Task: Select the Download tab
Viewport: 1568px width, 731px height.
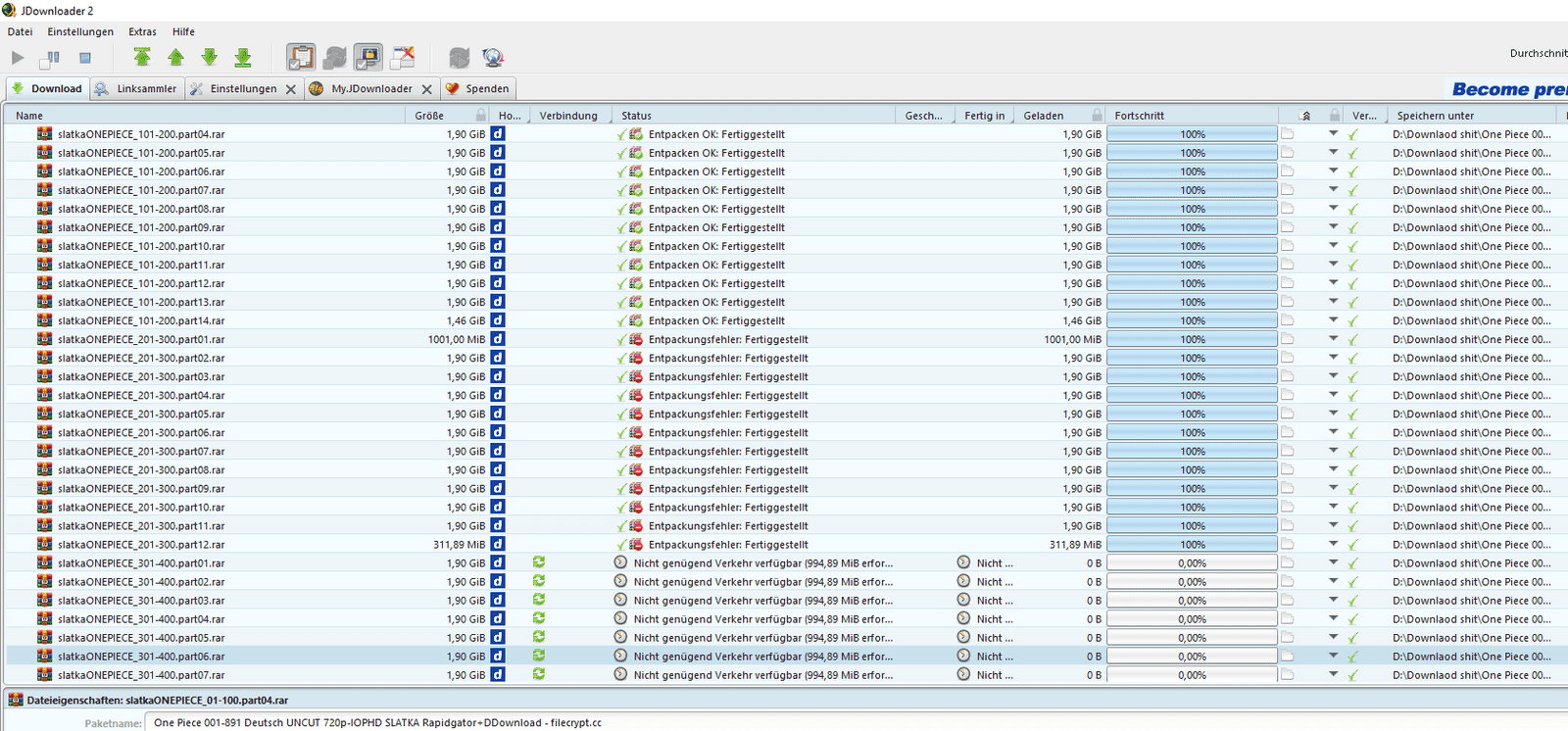Action: tap(47, 88)
